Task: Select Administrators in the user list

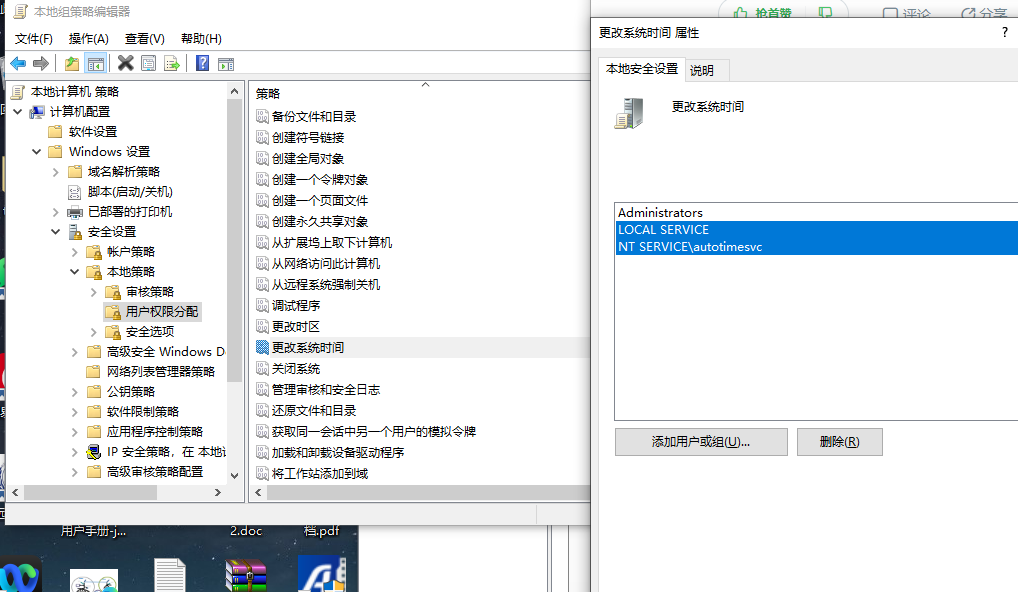Action: point(660,212)
